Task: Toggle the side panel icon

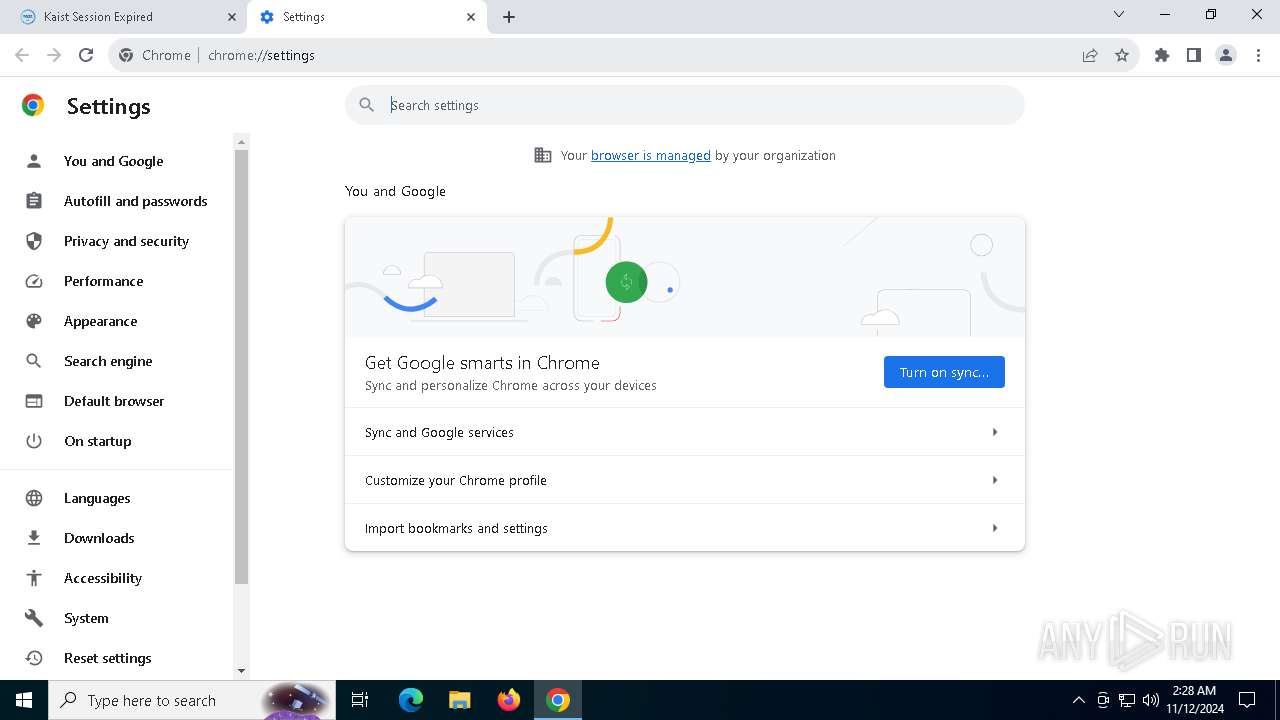Action: pos(1194,55)
